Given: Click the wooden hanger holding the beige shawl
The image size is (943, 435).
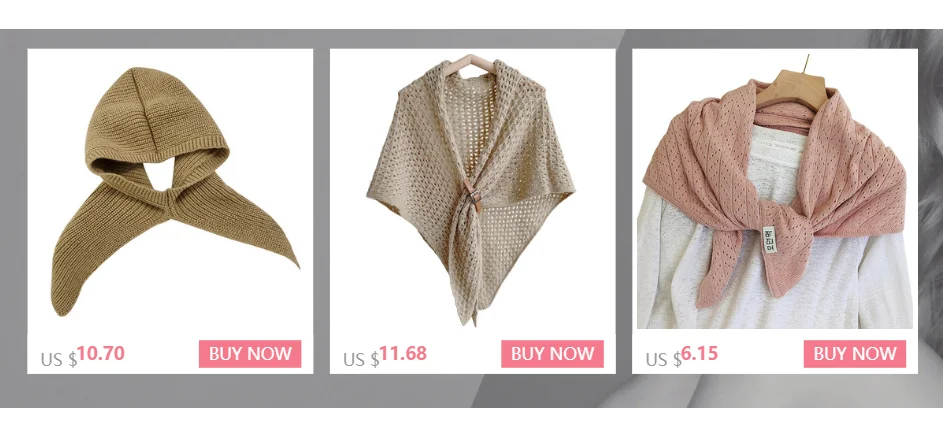Looking at the screenshot, I should (470, 63).
